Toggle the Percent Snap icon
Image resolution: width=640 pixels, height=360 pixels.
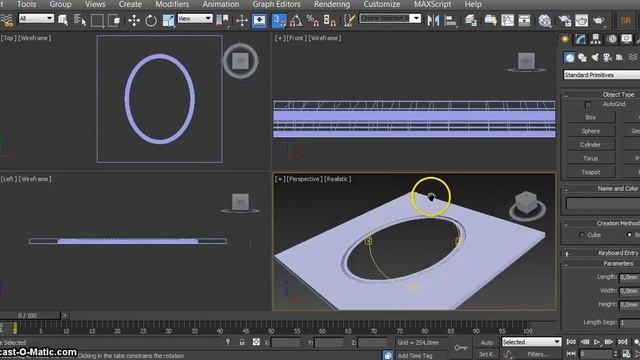tap(313, 20)
